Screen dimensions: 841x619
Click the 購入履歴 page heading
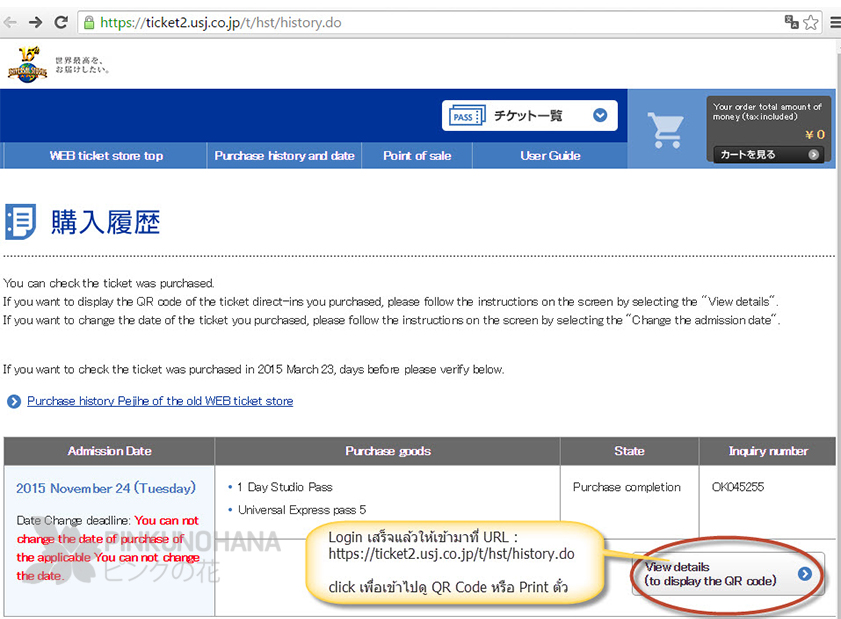tap(106, 222)
